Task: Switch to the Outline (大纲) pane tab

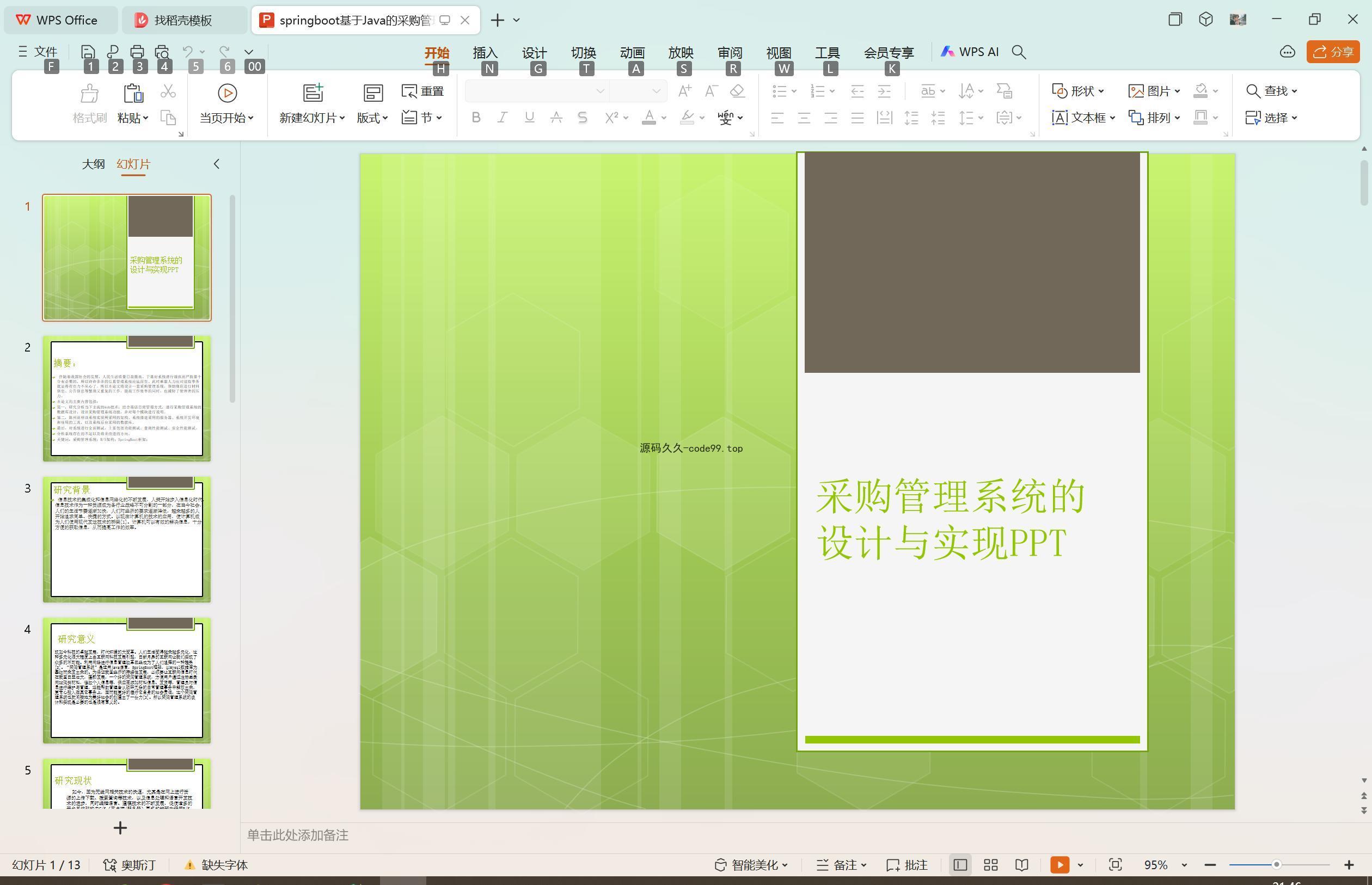Action: (x=93, y=164)
